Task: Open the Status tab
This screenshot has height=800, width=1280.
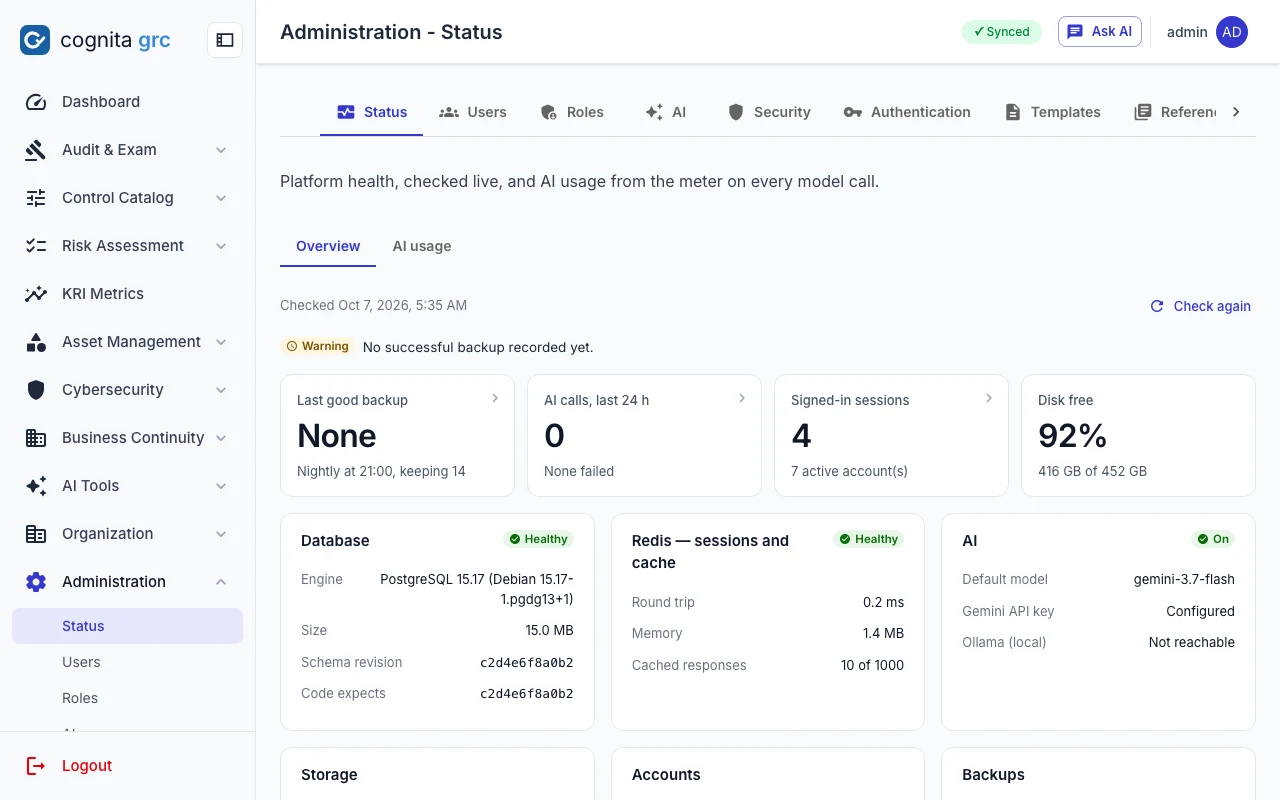Action: (372, 112)
